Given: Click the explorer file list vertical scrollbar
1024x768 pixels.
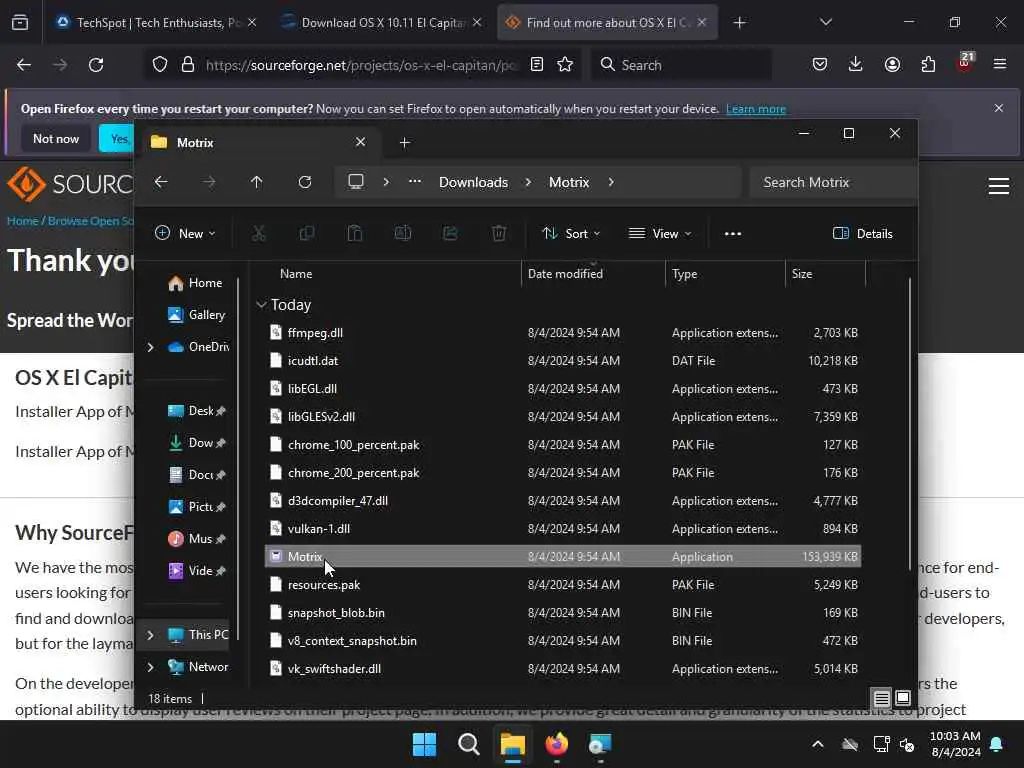Looking at the screenshot, I should click(x=909, y=424).
